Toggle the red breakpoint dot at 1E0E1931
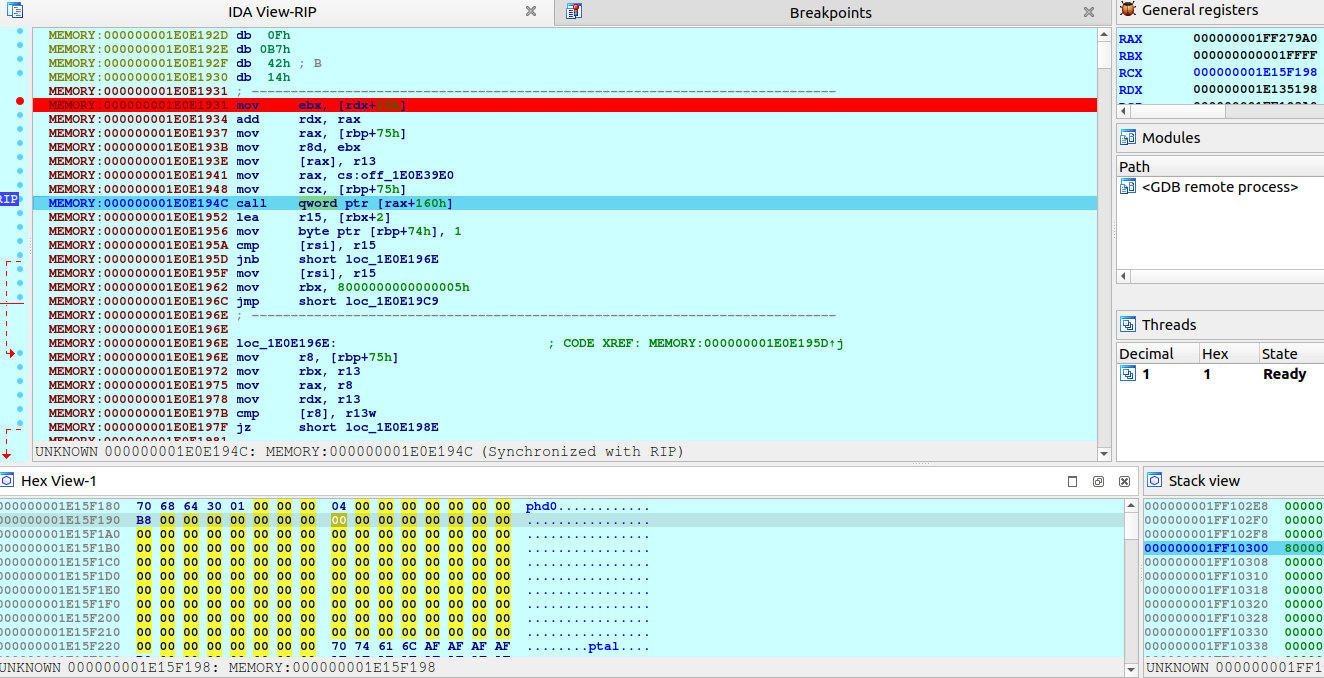Image resolution: width=1324 pixels, height=678 pixels. tap(20, 102)
